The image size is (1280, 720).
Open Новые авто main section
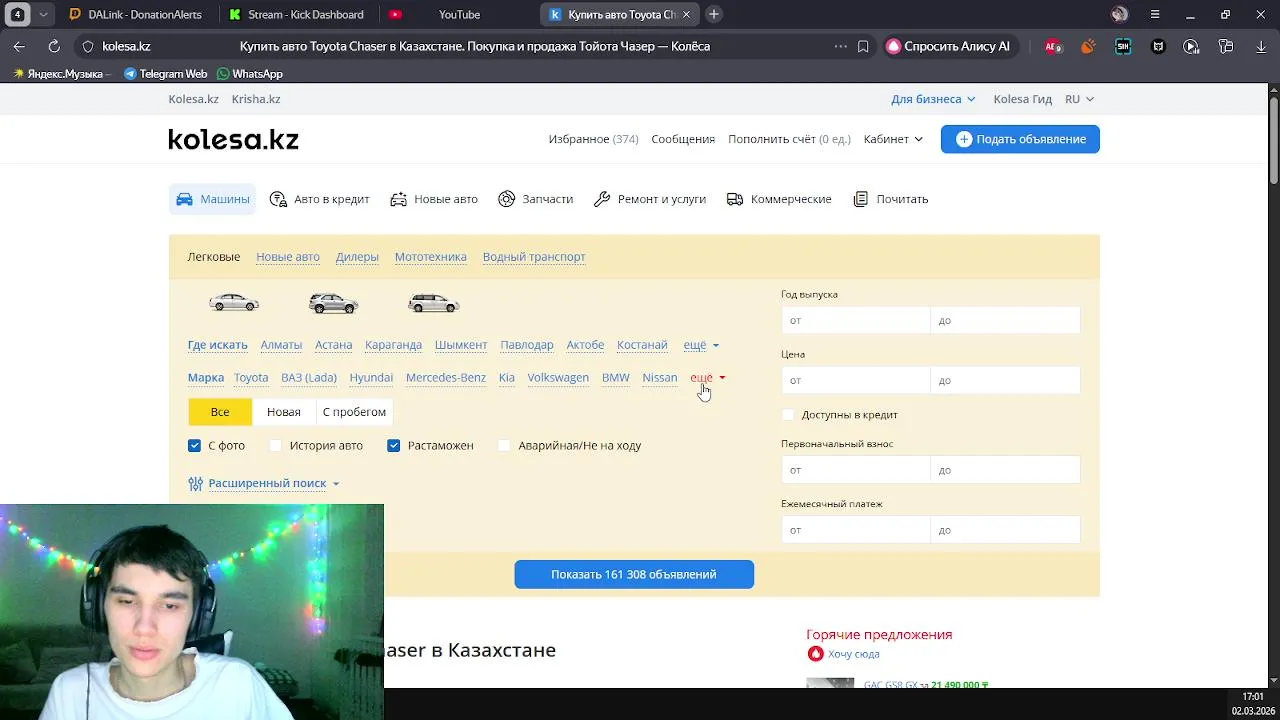[x=434, y=199]
